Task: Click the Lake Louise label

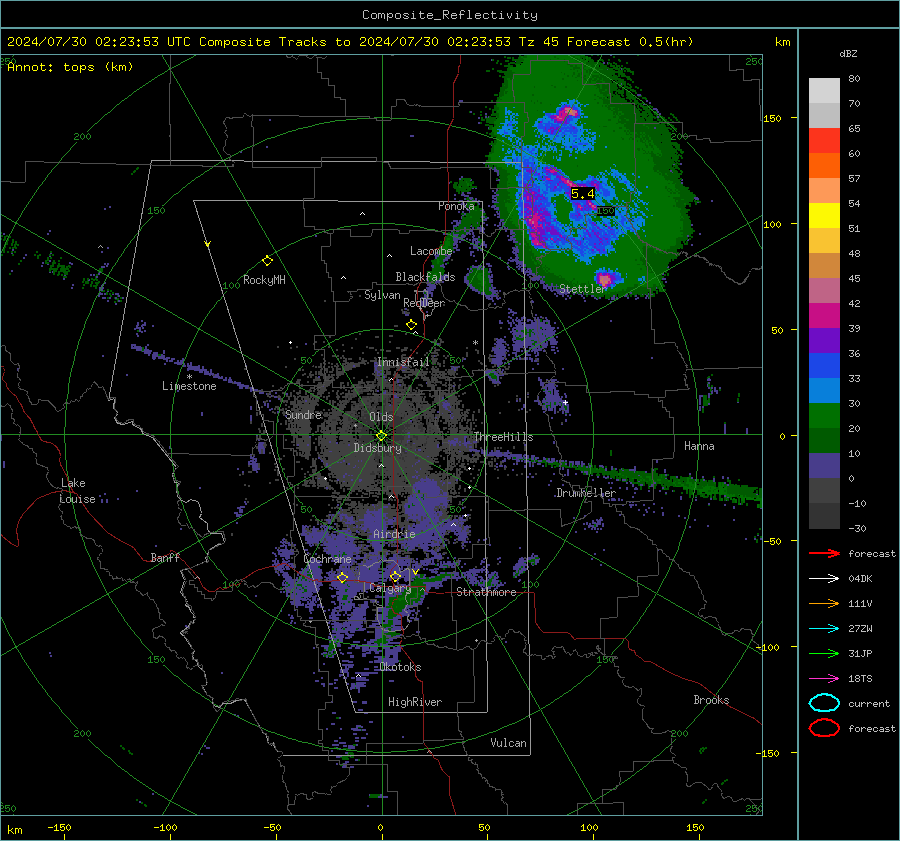Action: click(x=77, y=491)
